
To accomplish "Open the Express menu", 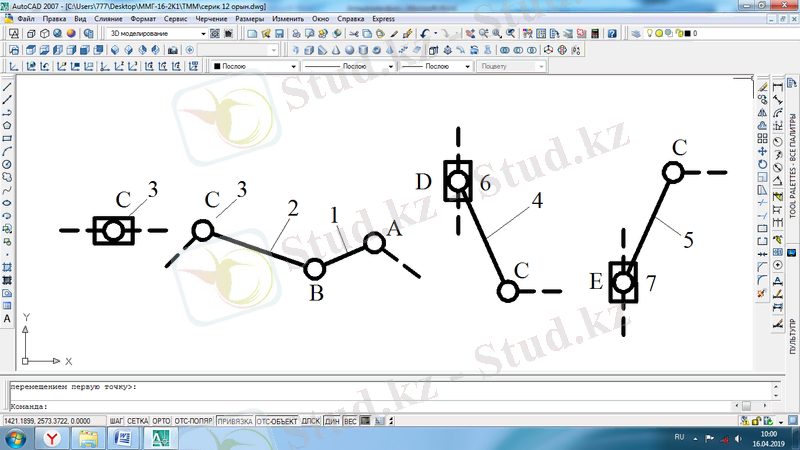I will [x=383, y=19].
